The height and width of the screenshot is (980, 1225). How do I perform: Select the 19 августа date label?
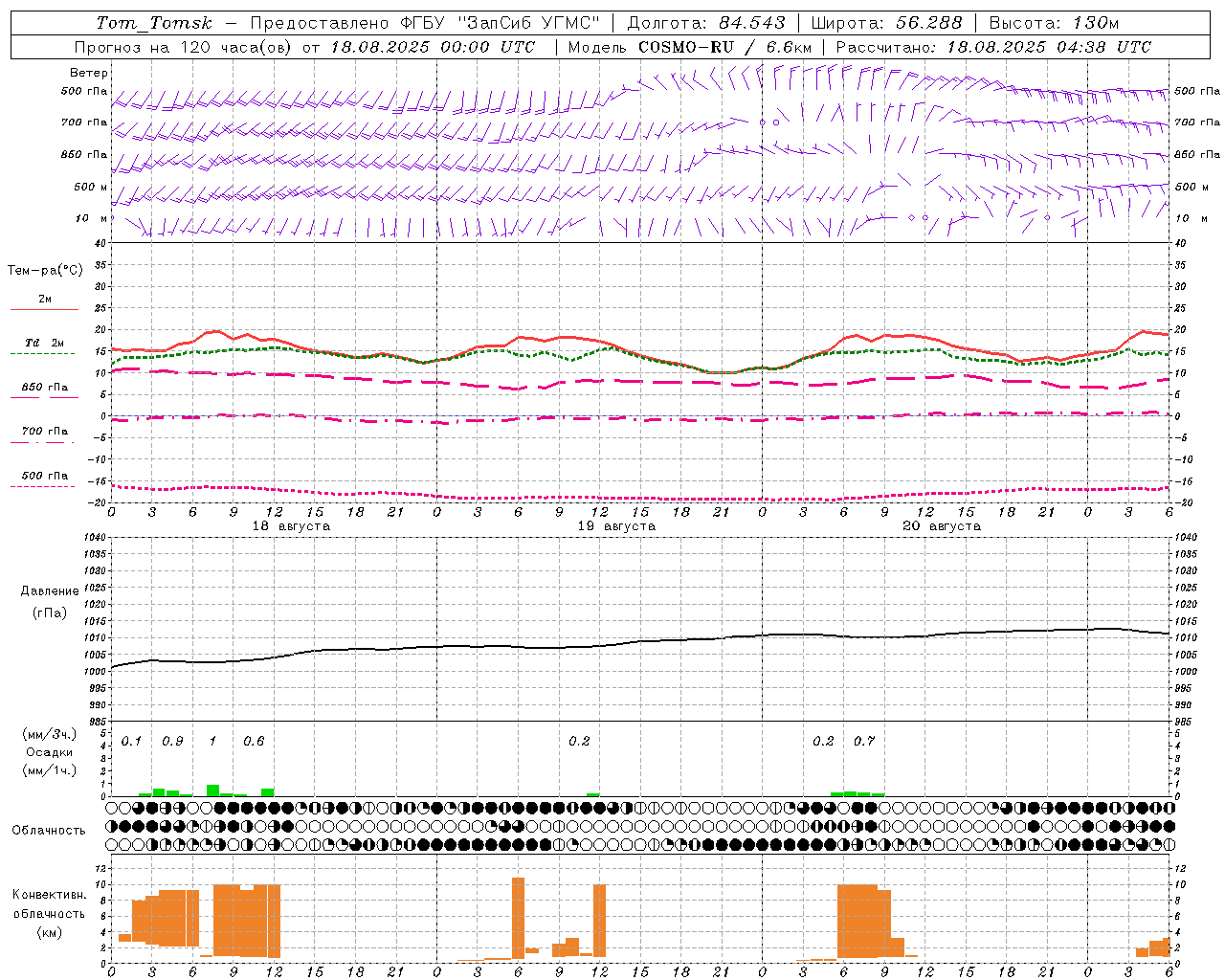(616, 526)
